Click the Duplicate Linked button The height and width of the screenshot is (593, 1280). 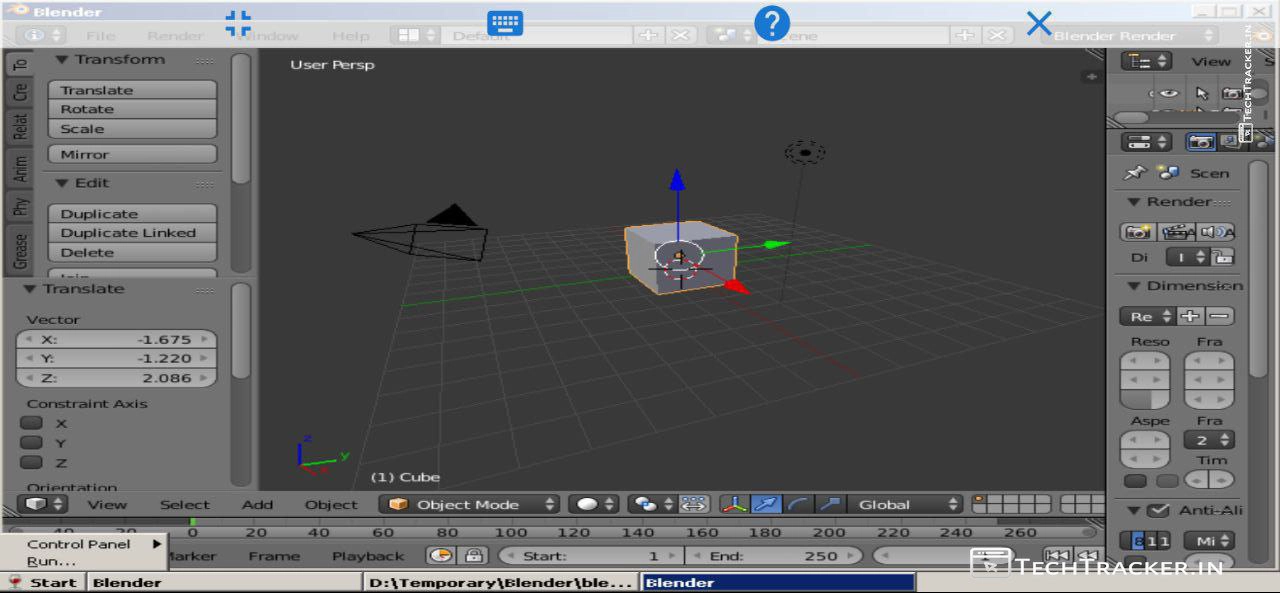coord(131,233)
